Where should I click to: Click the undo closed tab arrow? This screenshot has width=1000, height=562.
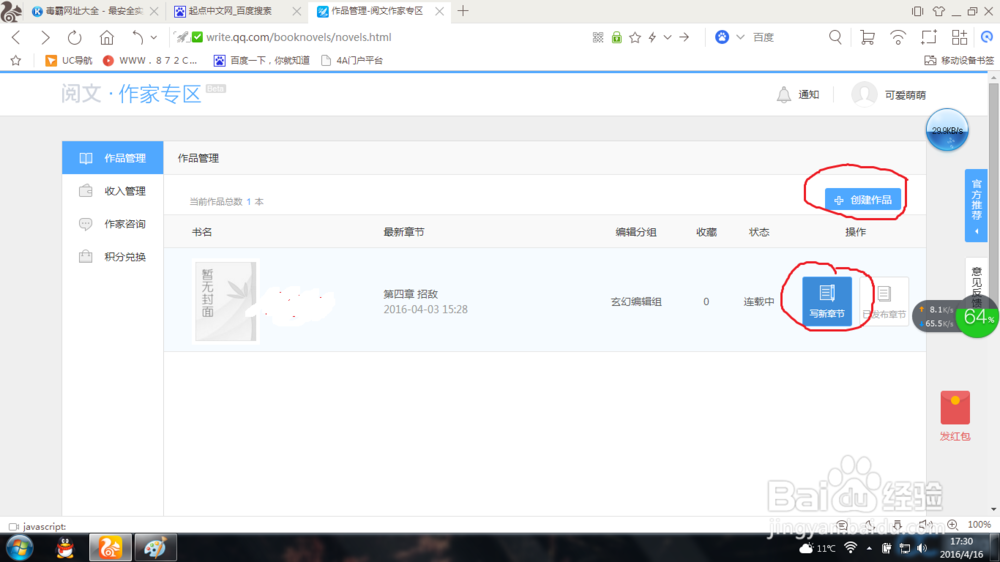pos(137,38)
